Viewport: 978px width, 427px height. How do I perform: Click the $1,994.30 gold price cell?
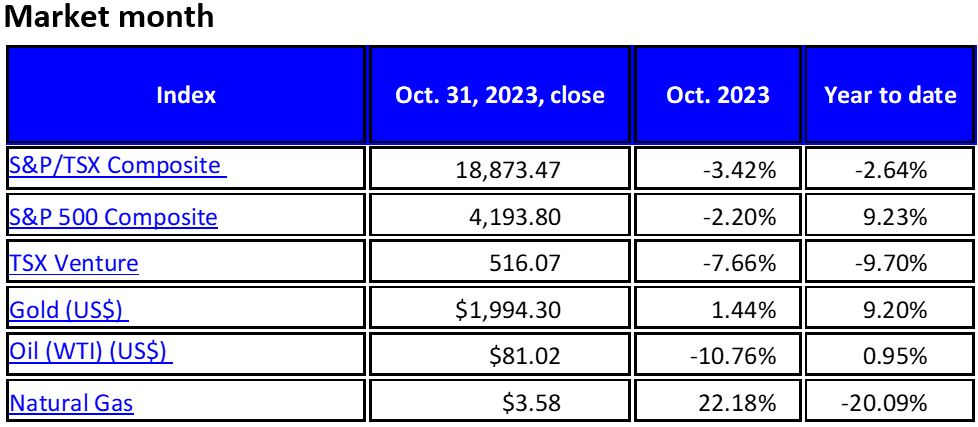pos(500,310)
